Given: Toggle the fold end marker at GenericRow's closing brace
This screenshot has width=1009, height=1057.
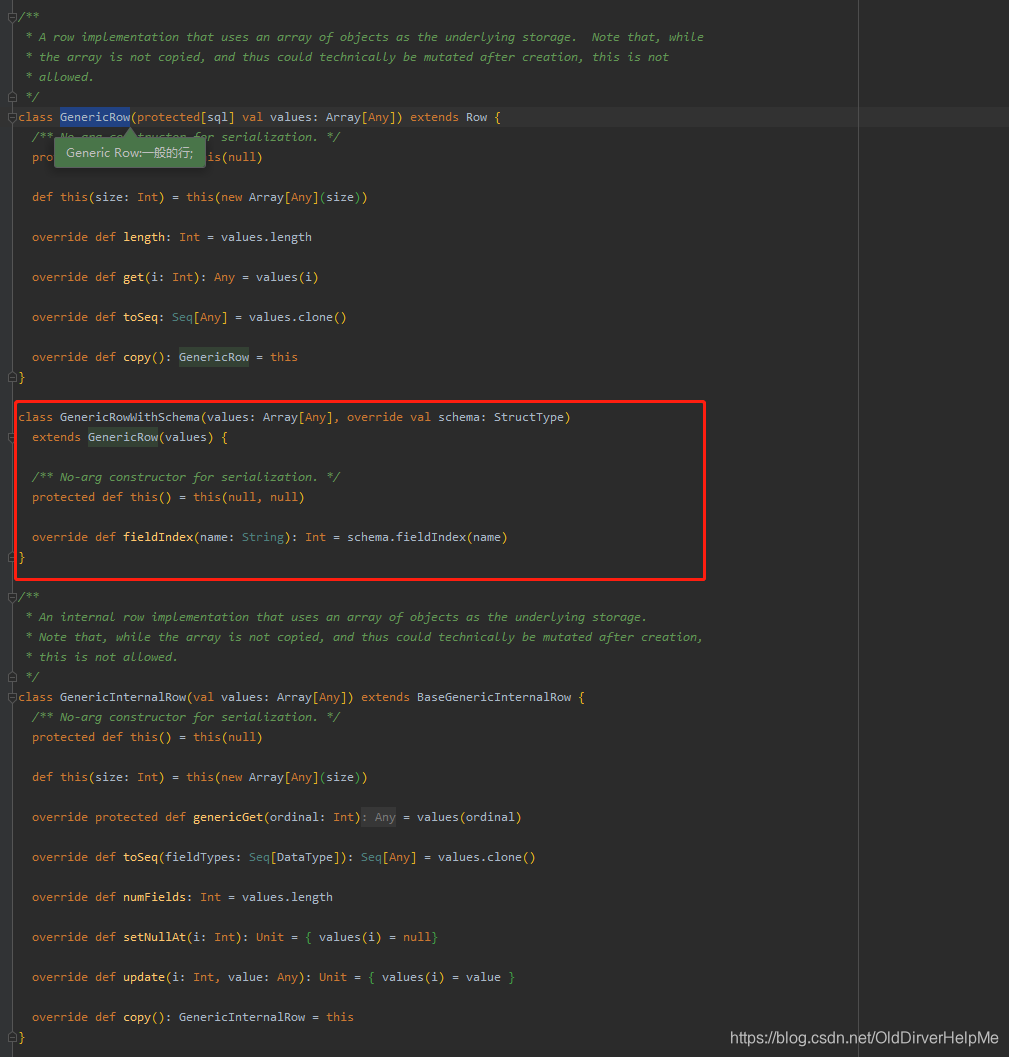Looking at the screenshot, I should (12, 378).
